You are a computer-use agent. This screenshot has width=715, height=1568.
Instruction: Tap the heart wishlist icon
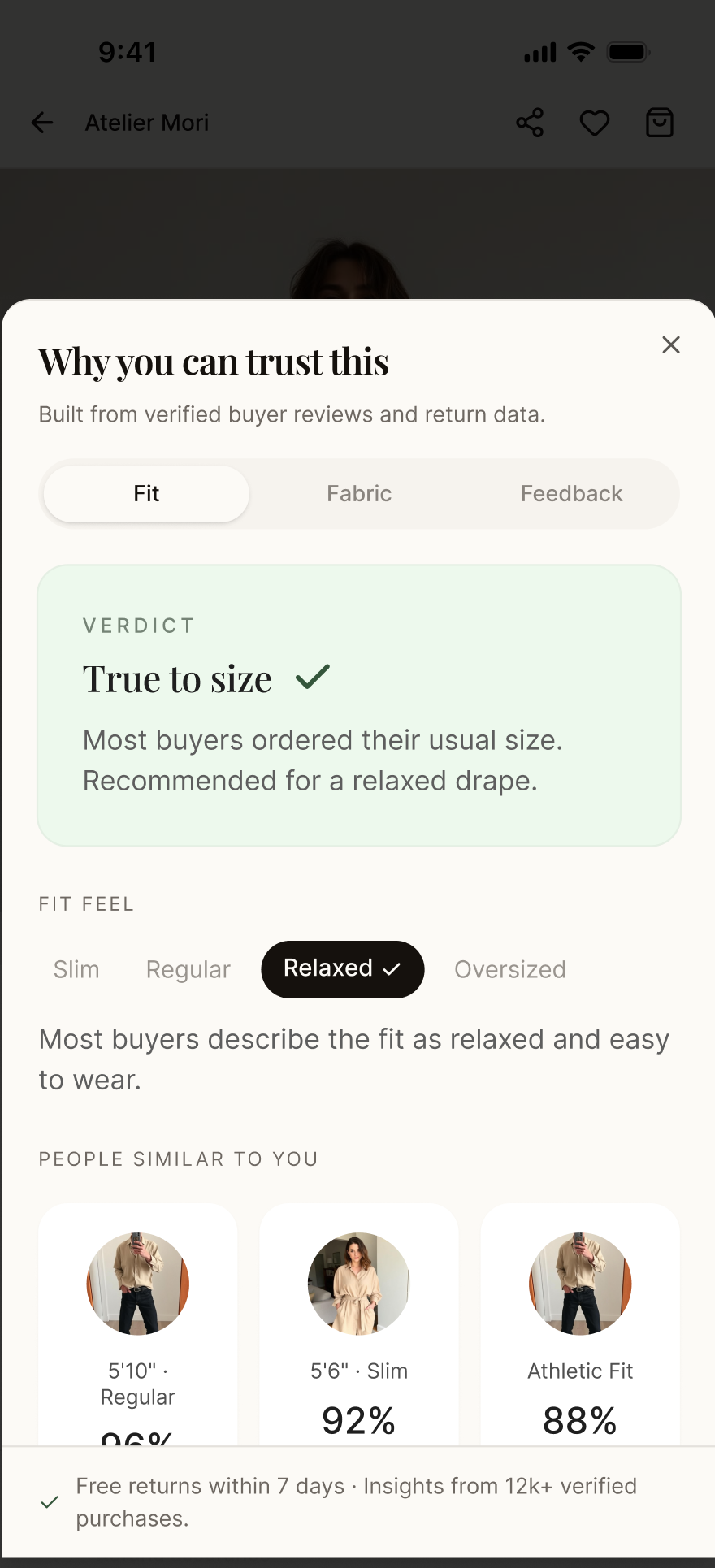[x=595, y=123]
